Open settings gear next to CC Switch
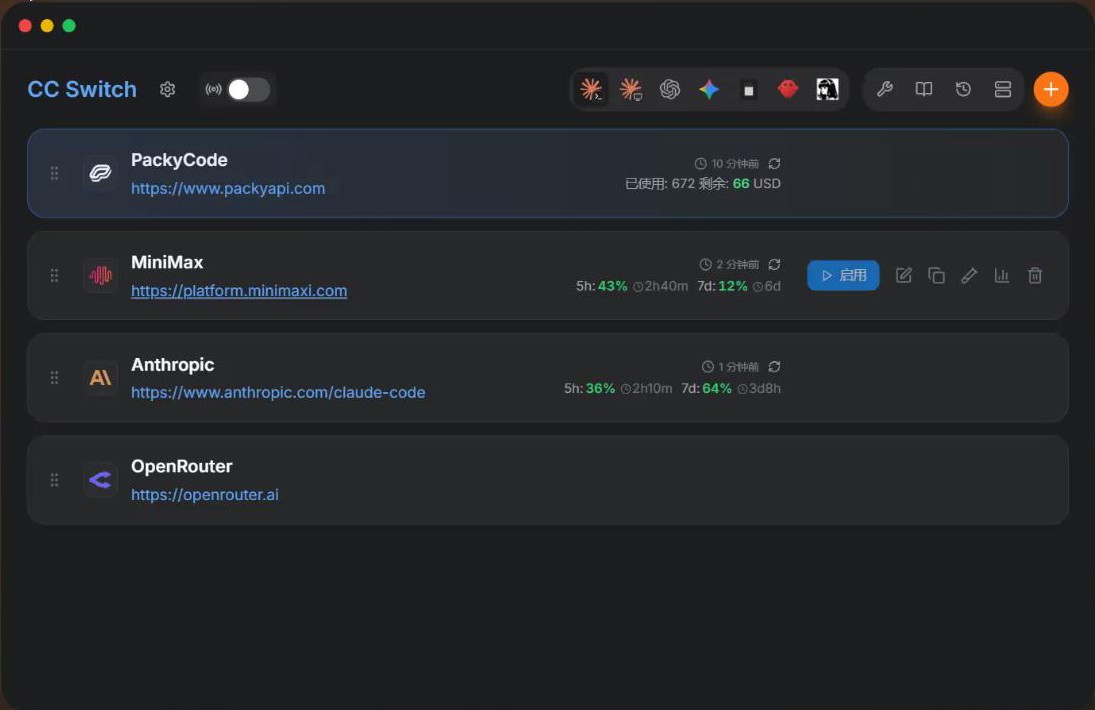This screenshot has height=710, width=1095. coord(167,89)
